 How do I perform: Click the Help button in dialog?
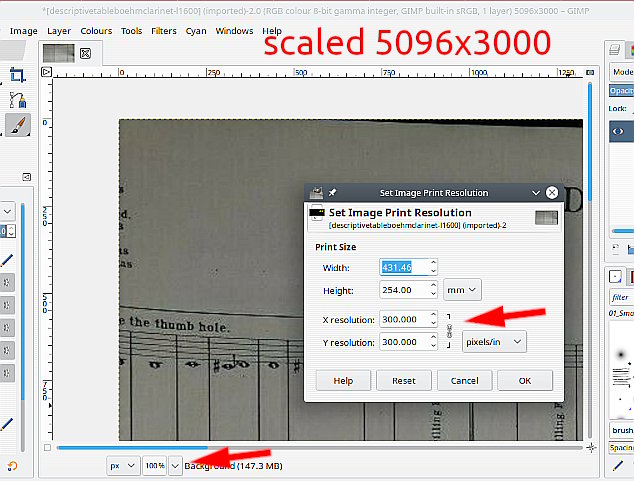[343, 381]
